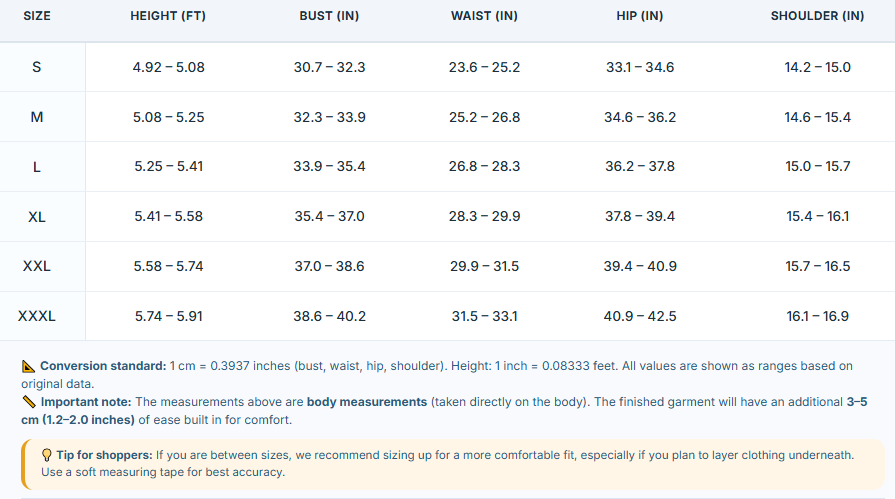Click the XXXL shoulder value 16.1 – 16.9

coord(817,316)
